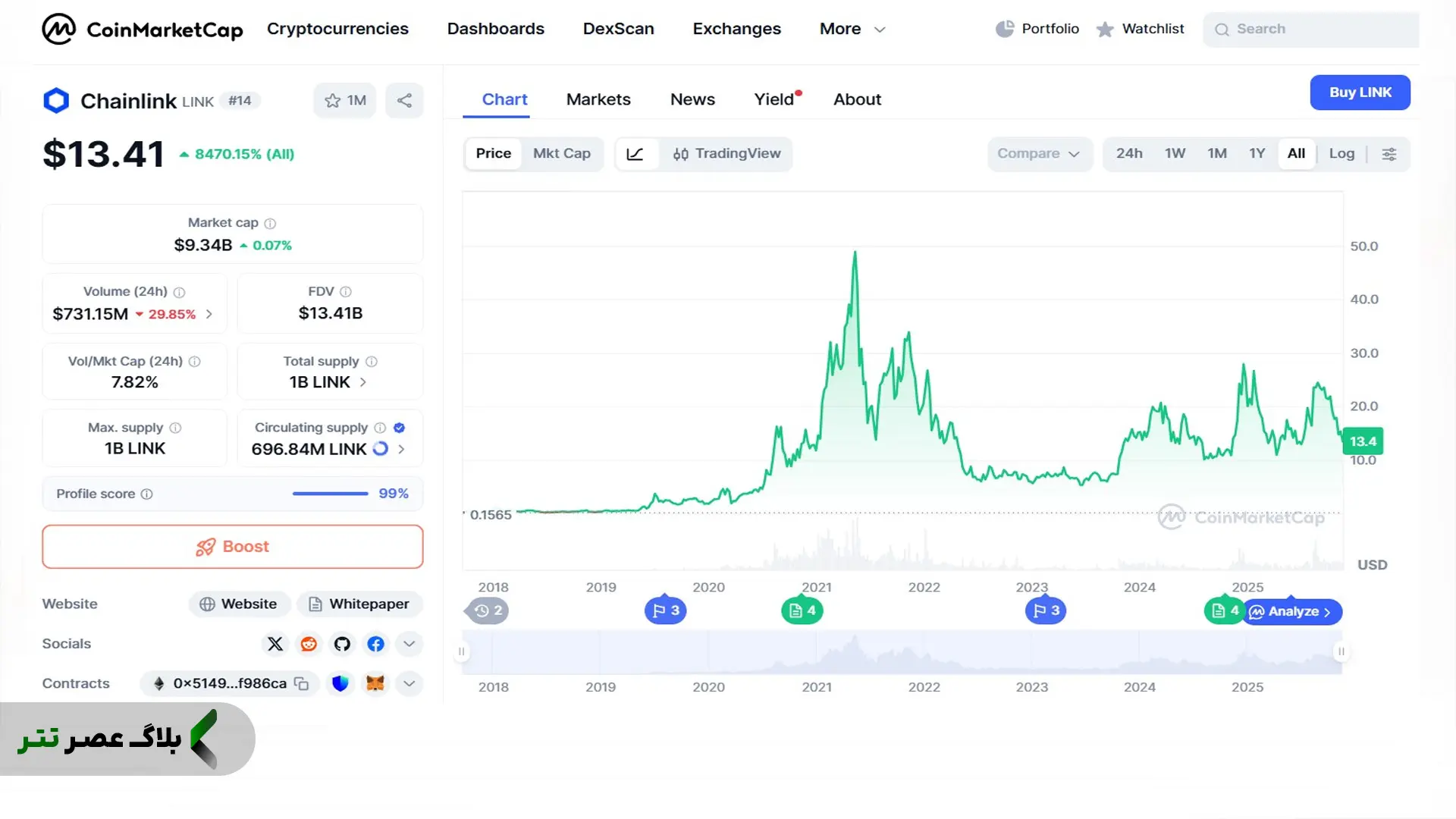Open the Whitepaper link
This screenshot has width=1456, height=819.
tap(359, 604)
